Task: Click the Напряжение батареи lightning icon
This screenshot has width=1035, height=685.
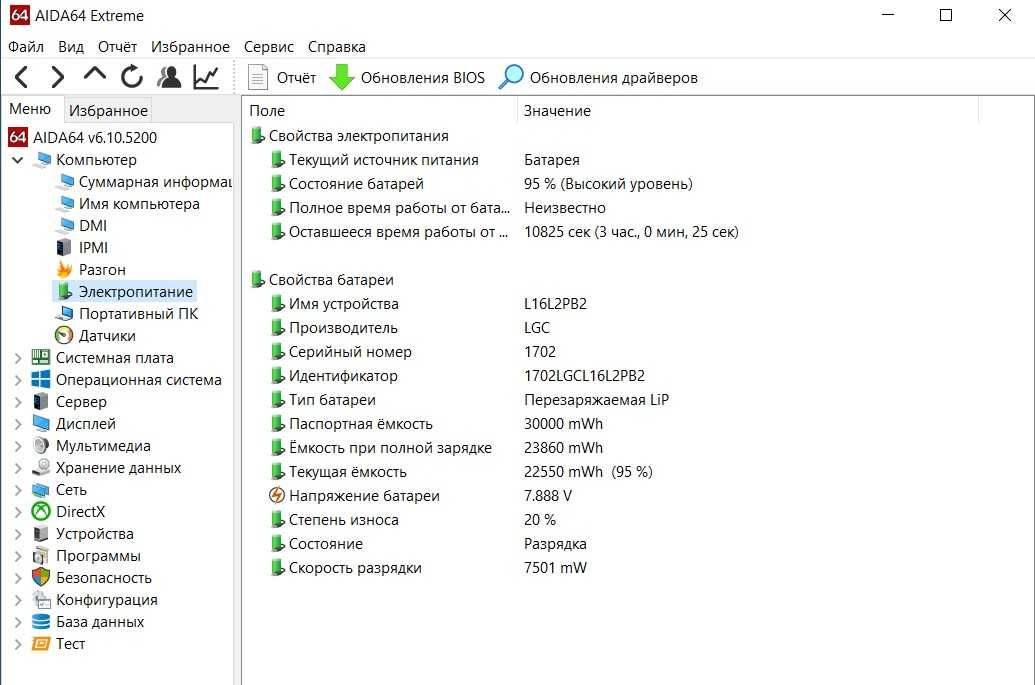Action: tap(277, 495)
